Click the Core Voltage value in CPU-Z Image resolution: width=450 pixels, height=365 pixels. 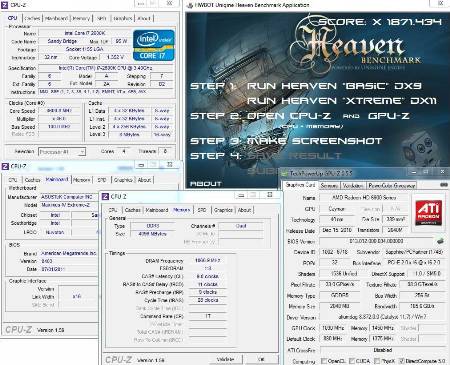[x=115, y=57]
